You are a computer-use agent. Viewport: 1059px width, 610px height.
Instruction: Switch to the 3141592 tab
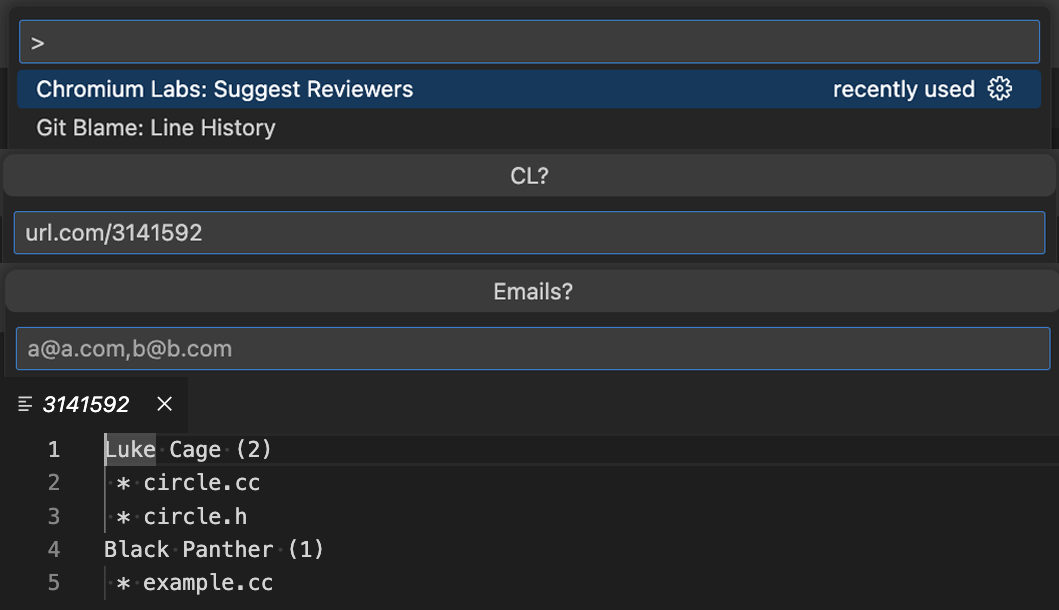(x=86, y=404)
